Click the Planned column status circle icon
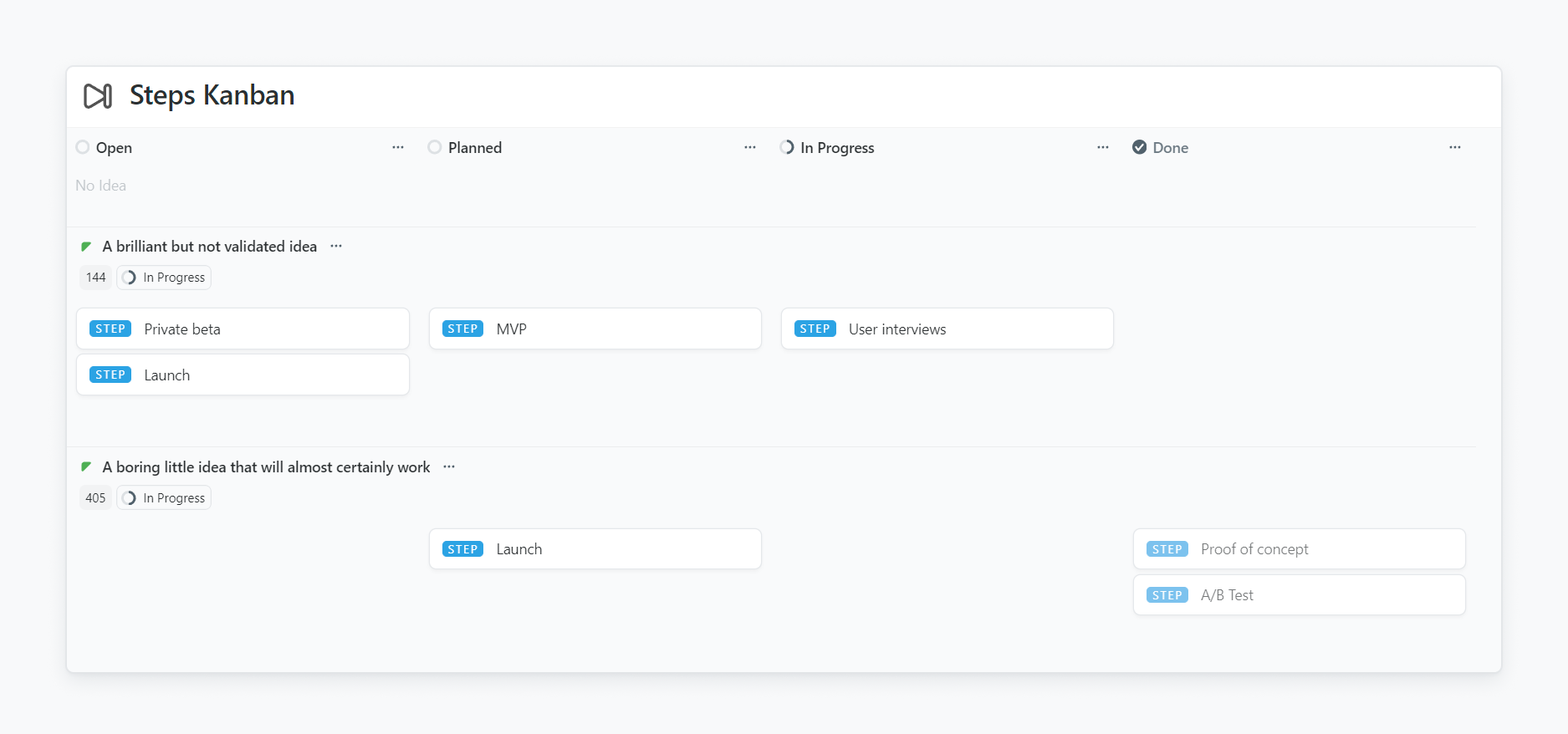Screen dimensions: 1568x734 434,147
